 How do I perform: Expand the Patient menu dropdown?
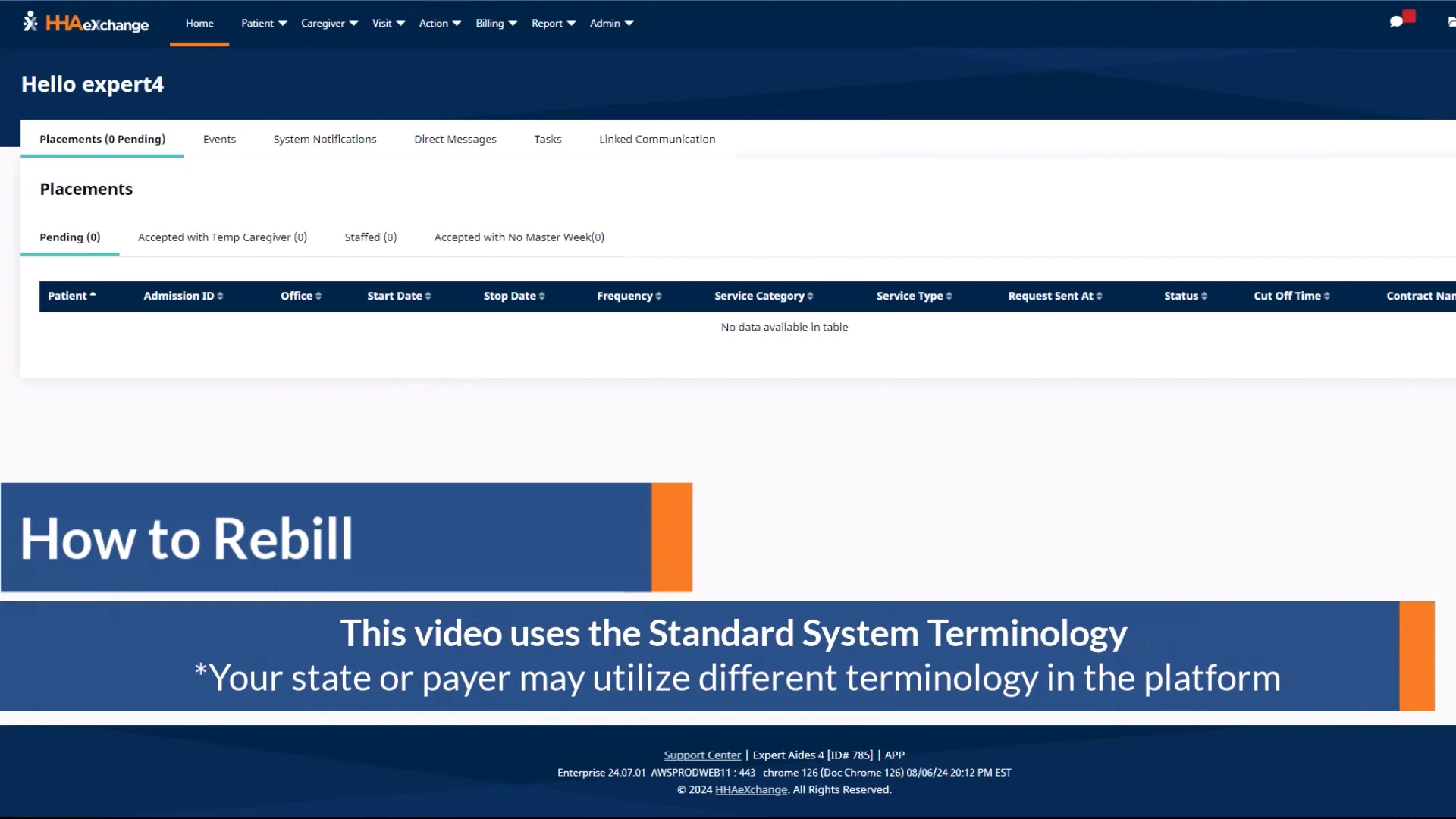click(264, 23)
